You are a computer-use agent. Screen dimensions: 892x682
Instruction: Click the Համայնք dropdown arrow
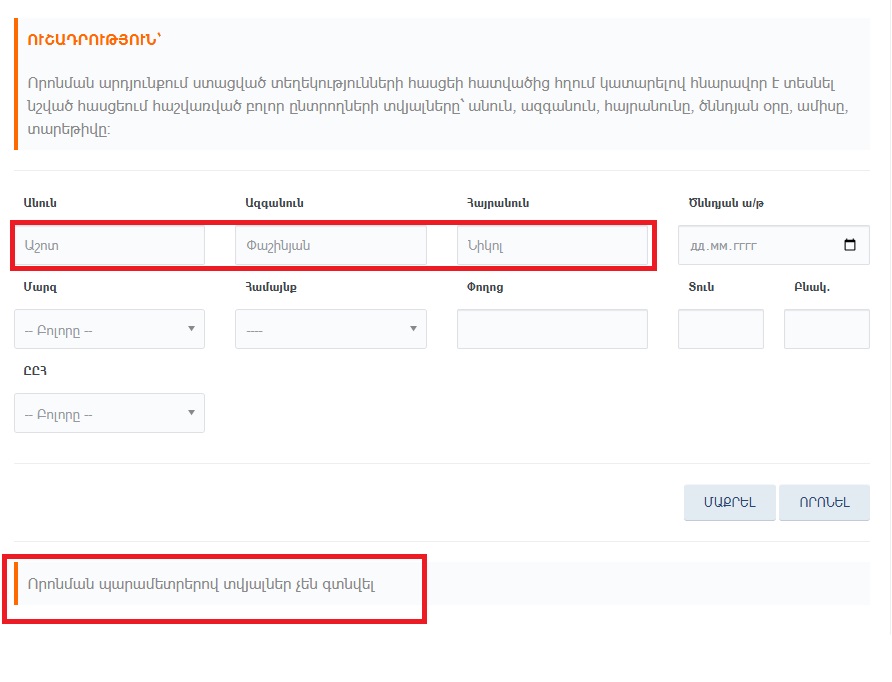coord(414,329)
